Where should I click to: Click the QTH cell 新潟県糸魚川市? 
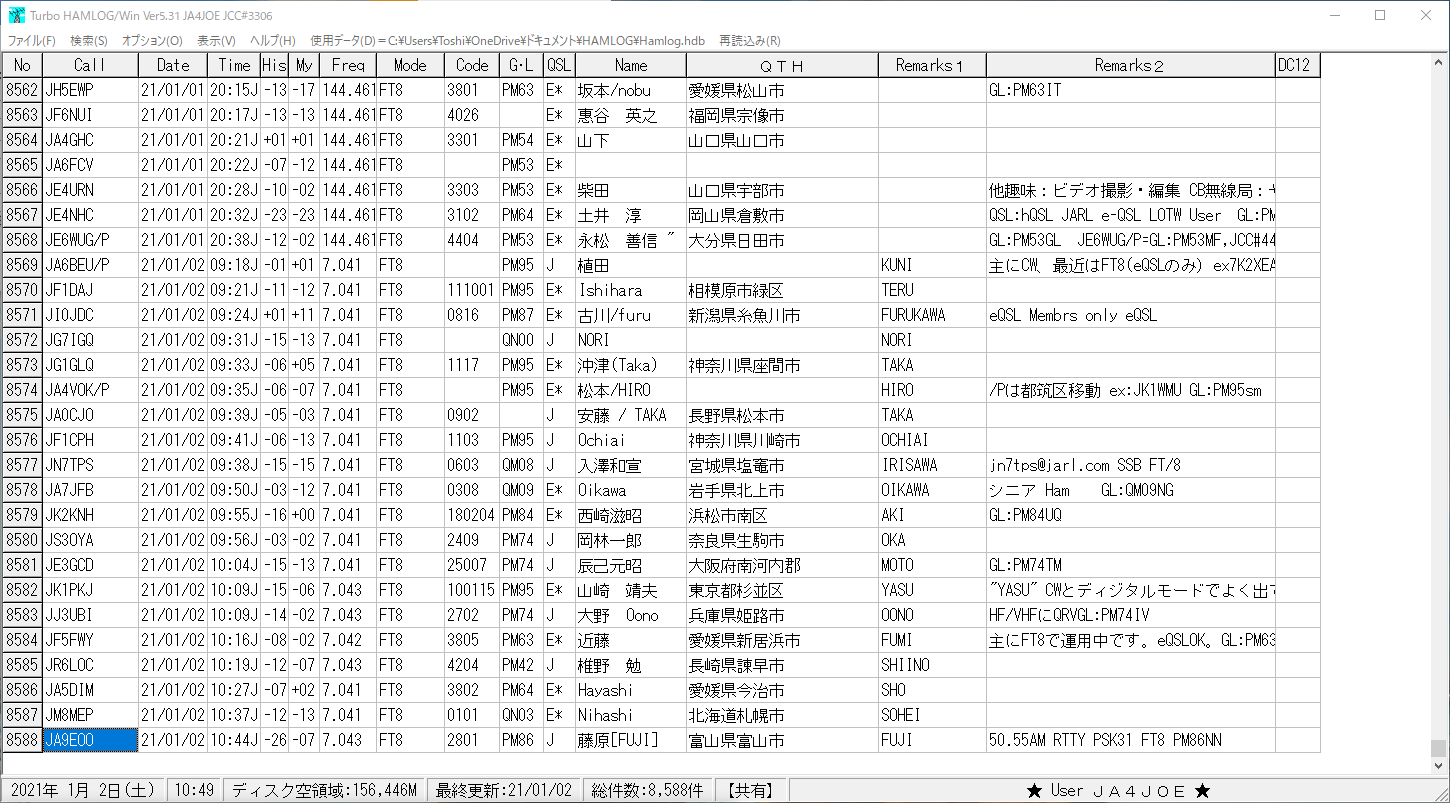782,315
